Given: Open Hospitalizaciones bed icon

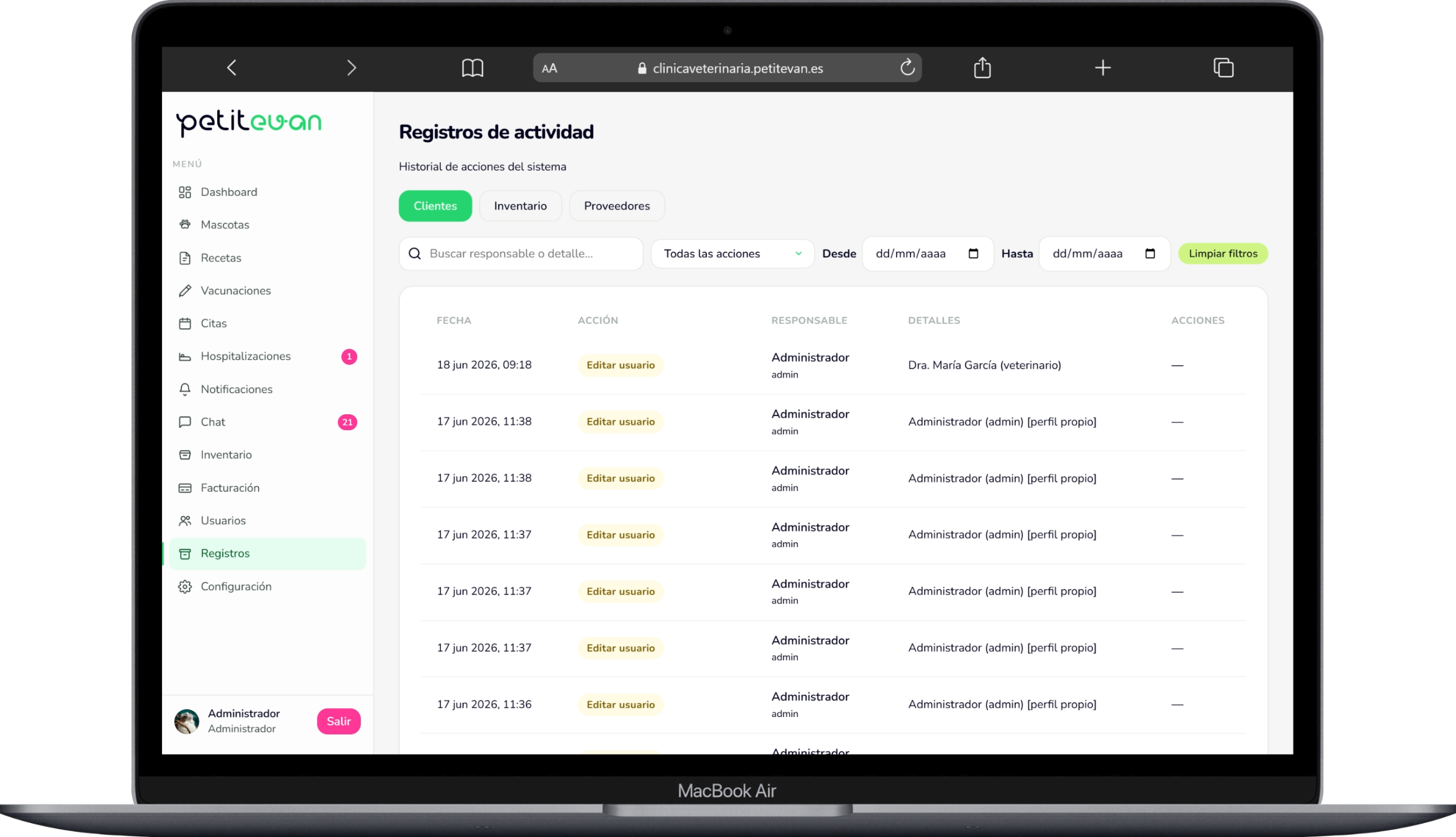Looking at the screenshot, I should 184,356.
